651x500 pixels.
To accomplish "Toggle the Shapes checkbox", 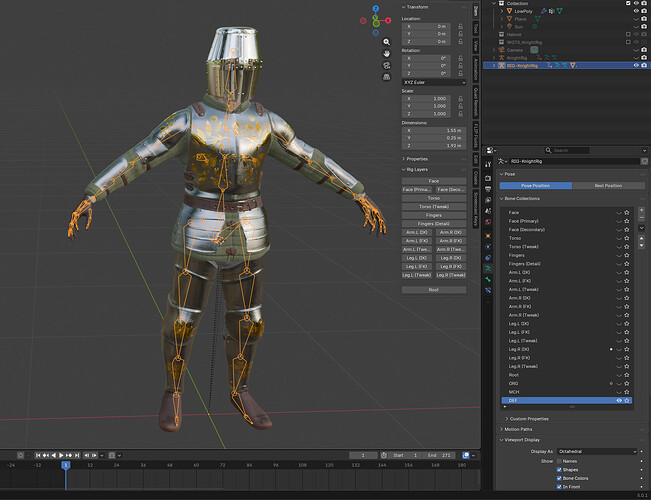I will [x=559, y=470].
